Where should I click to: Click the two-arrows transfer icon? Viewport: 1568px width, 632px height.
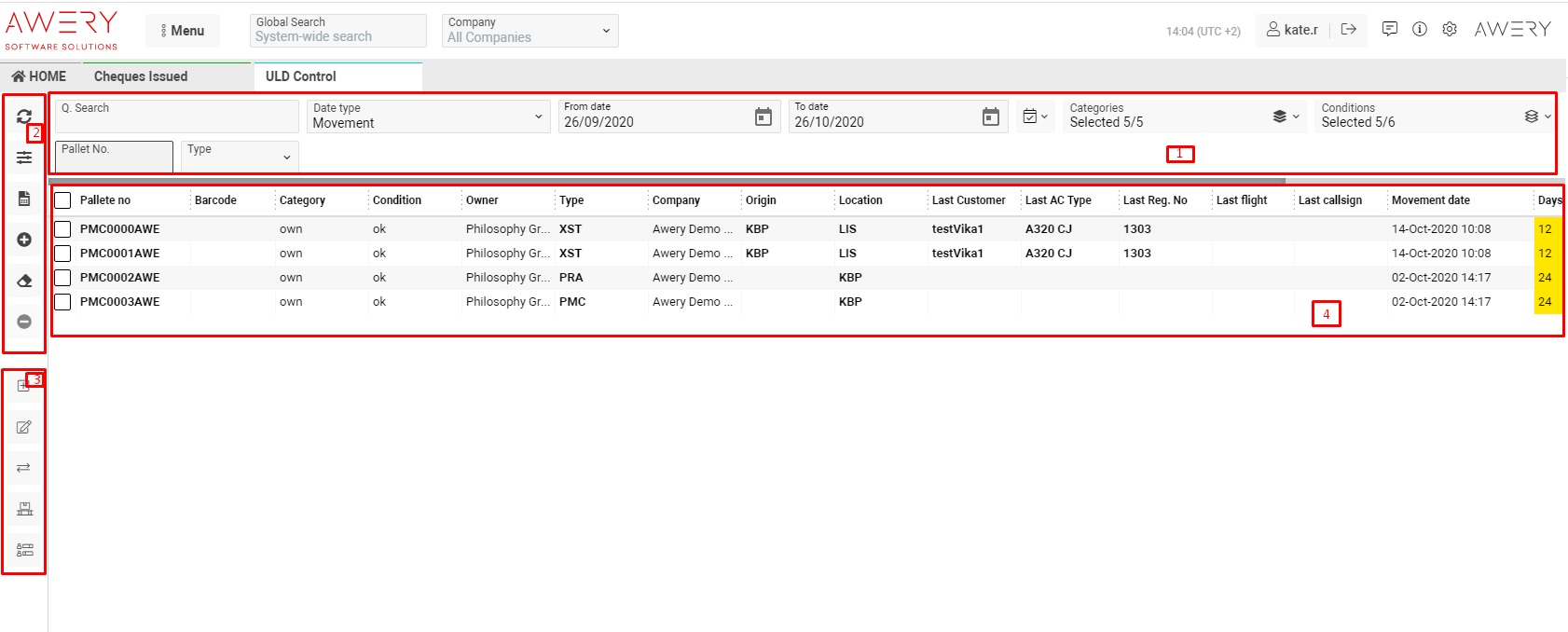[x=24, y=468]
